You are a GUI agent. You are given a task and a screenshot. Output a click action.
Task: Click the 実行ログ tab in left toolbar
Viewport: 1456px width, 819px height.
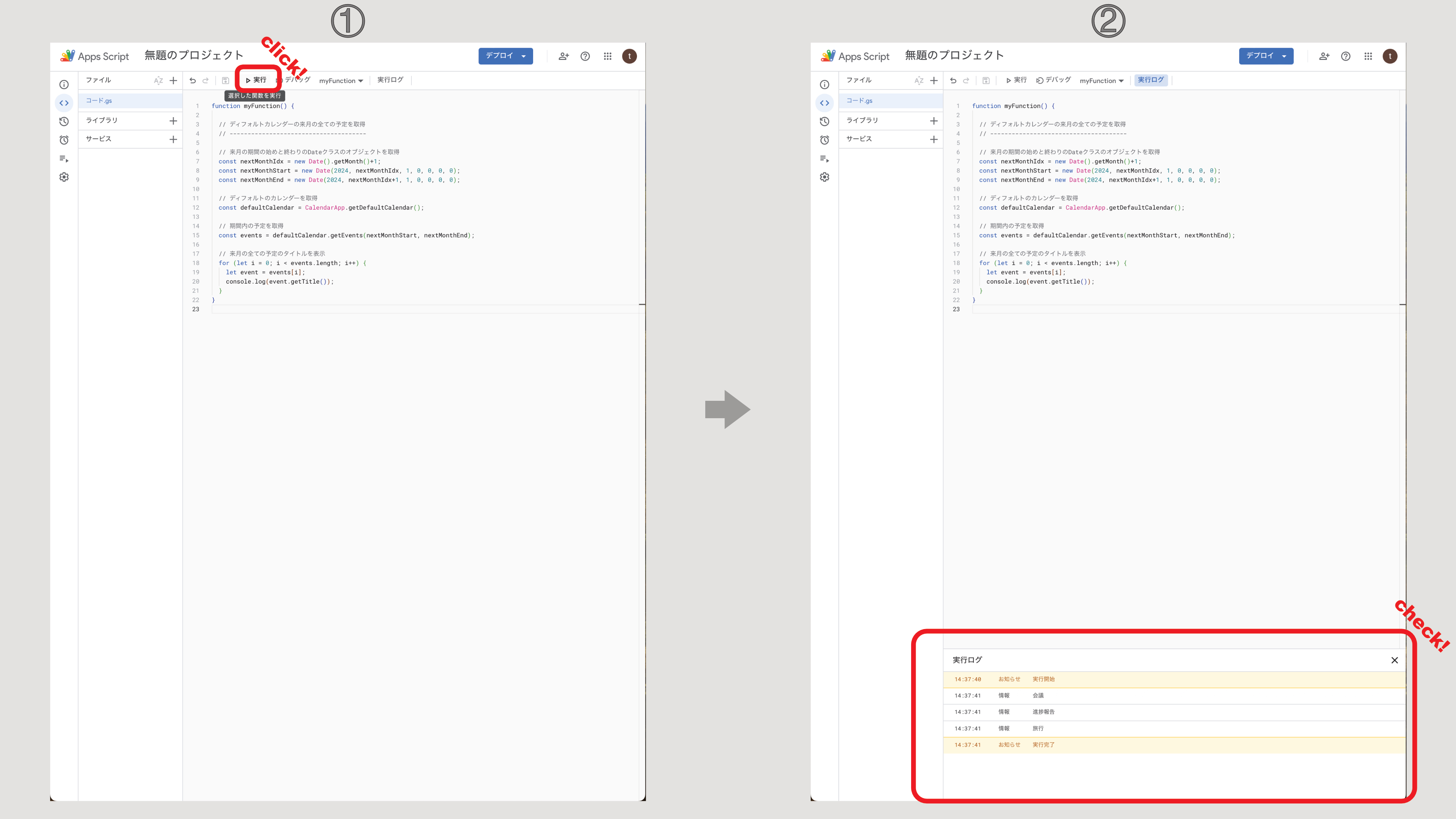tap(390, 80)
